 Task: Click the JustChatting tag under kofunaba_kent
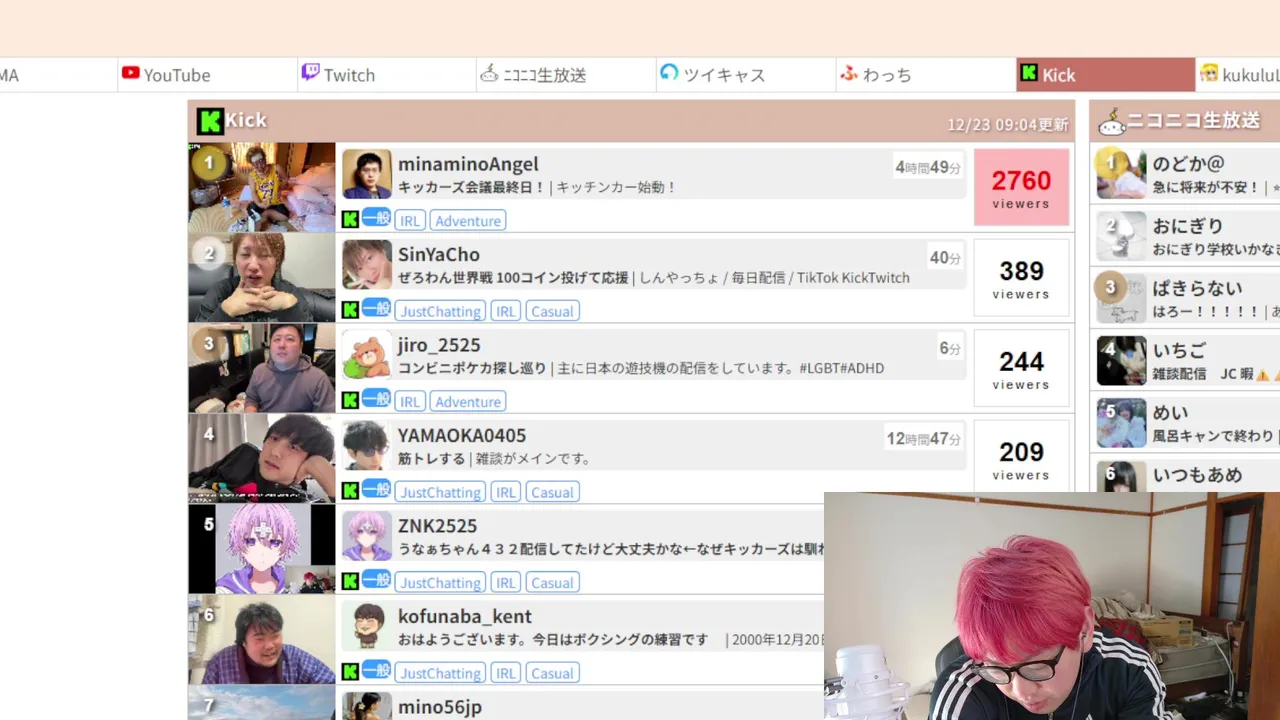tap(441, 673)
